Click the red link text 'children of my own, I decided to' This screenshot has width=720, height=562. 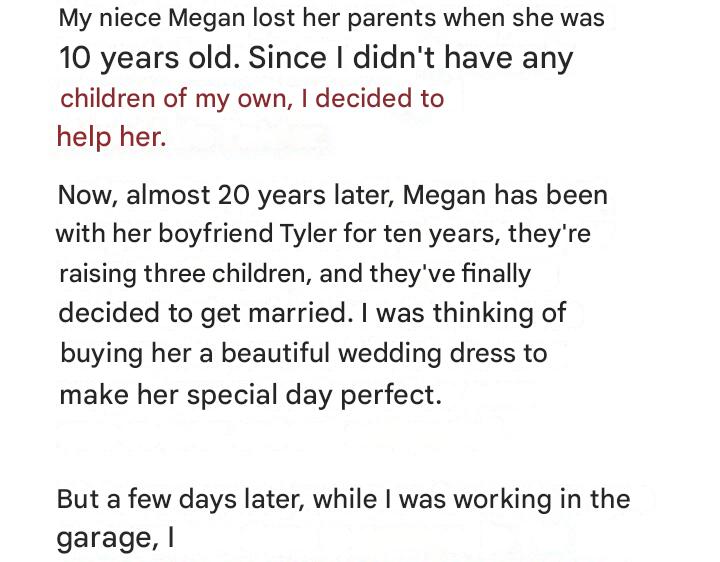click(x=252, y=99)
